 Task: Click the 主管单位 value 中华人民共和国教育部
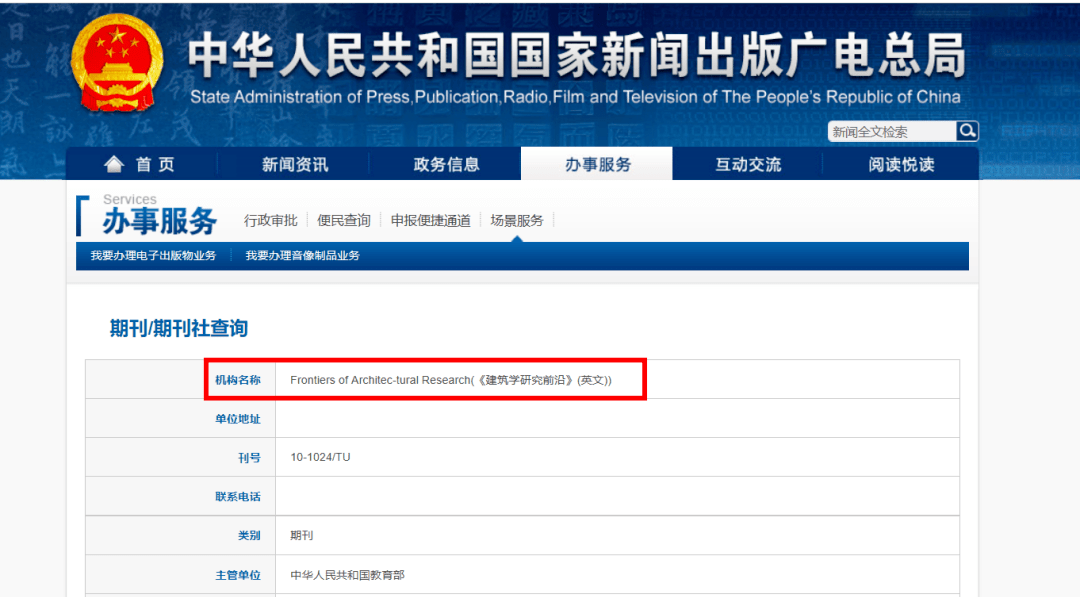coord(347,575)
